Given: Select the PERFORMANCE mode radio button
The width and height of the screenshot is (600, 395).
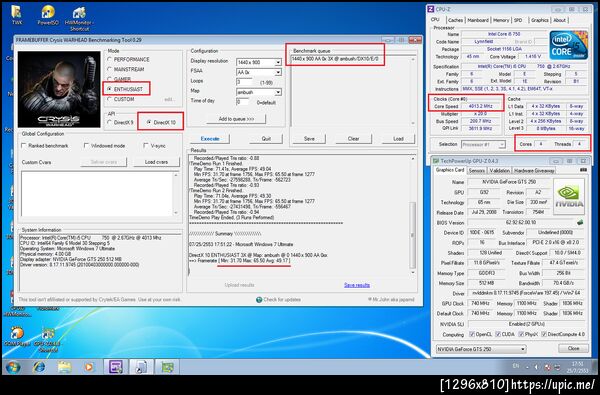Looking at the screenshot, I should (109, 59).
